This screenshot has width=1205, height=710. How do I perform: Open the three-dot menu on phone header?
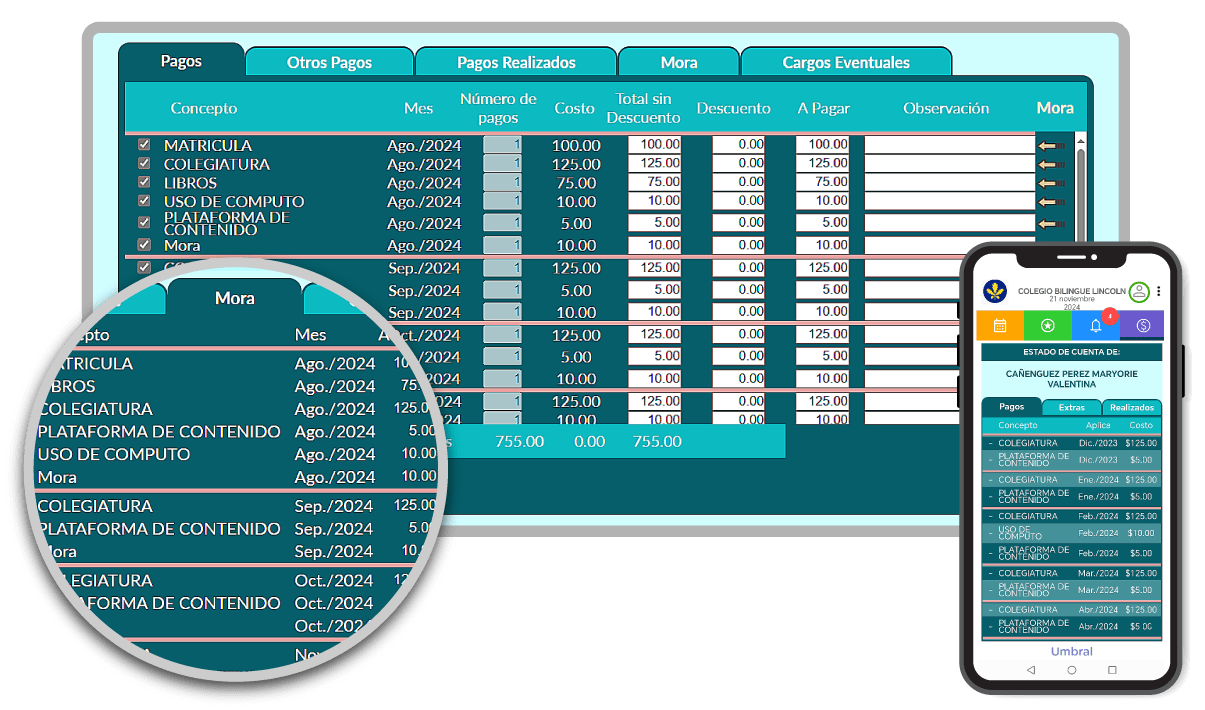tap(1159, 292)
